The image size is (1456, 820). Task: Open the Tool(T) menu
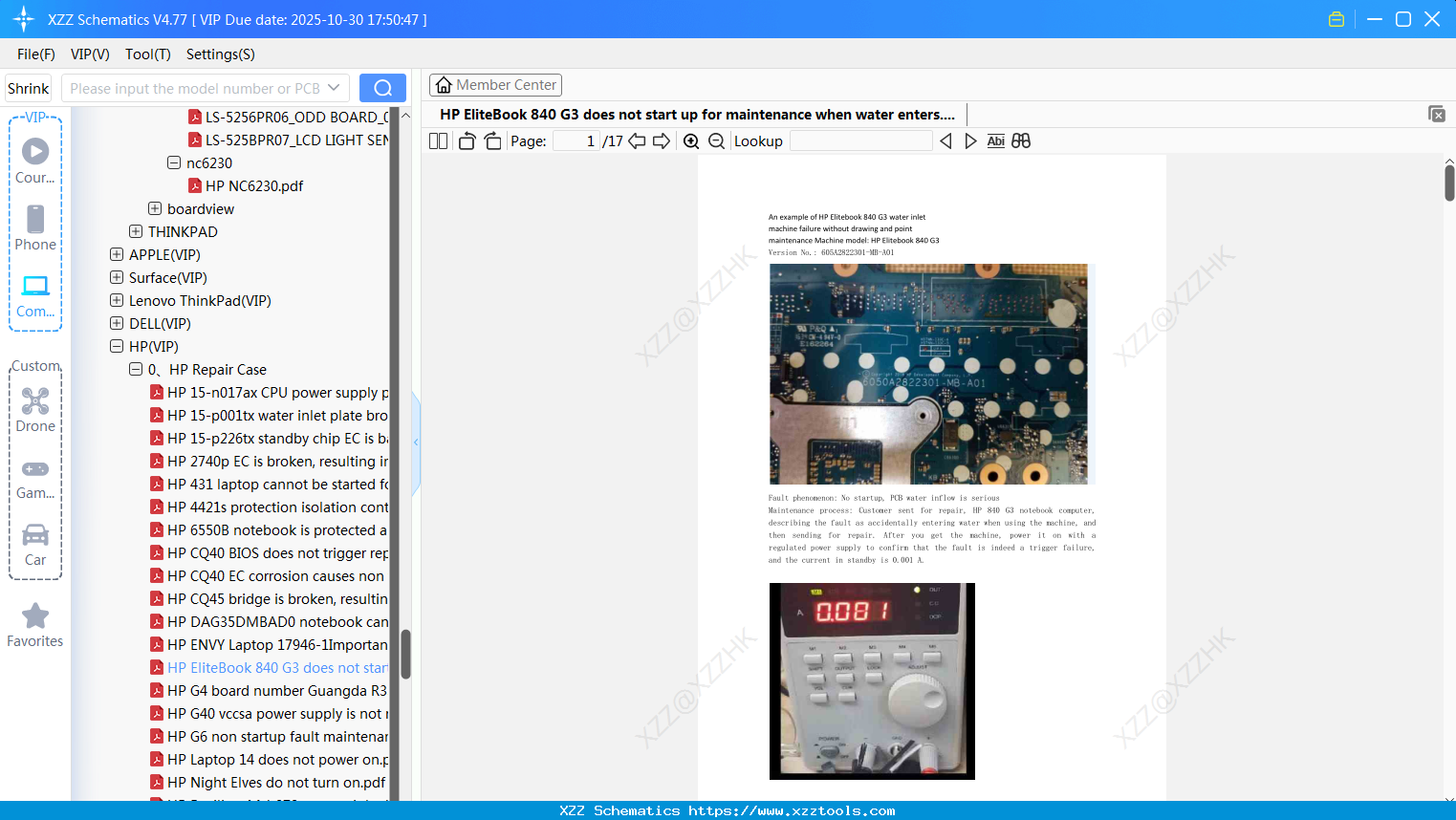(x=148, y=54)
